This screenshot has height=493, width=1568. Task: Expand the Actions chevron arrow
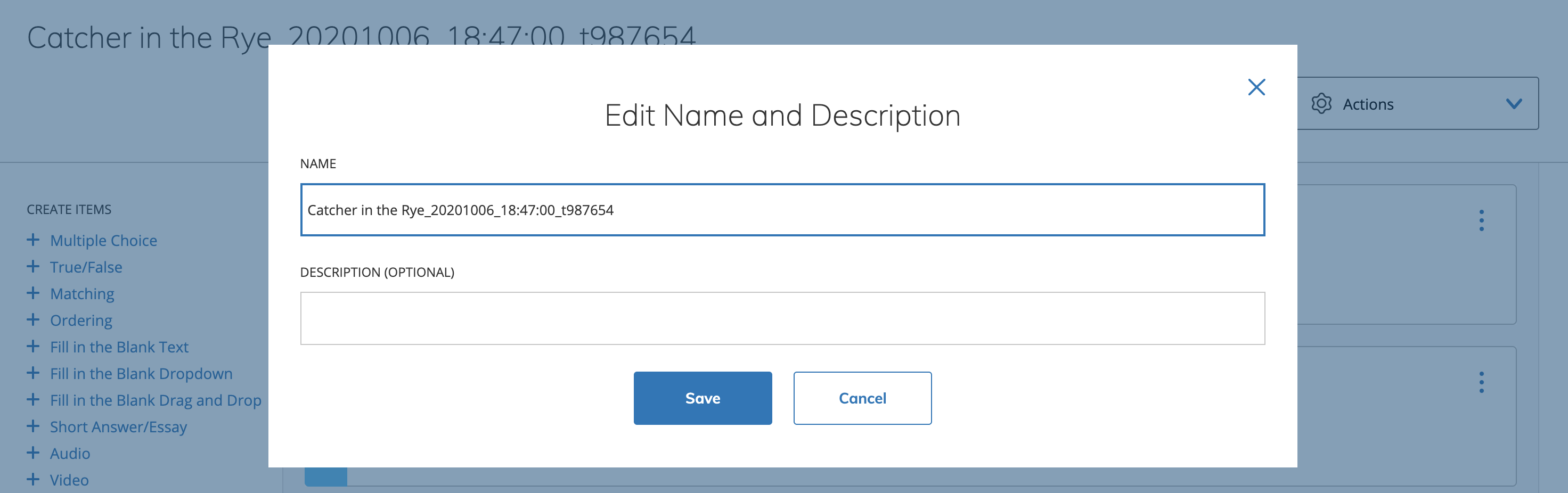click(x=1513, y=103)
